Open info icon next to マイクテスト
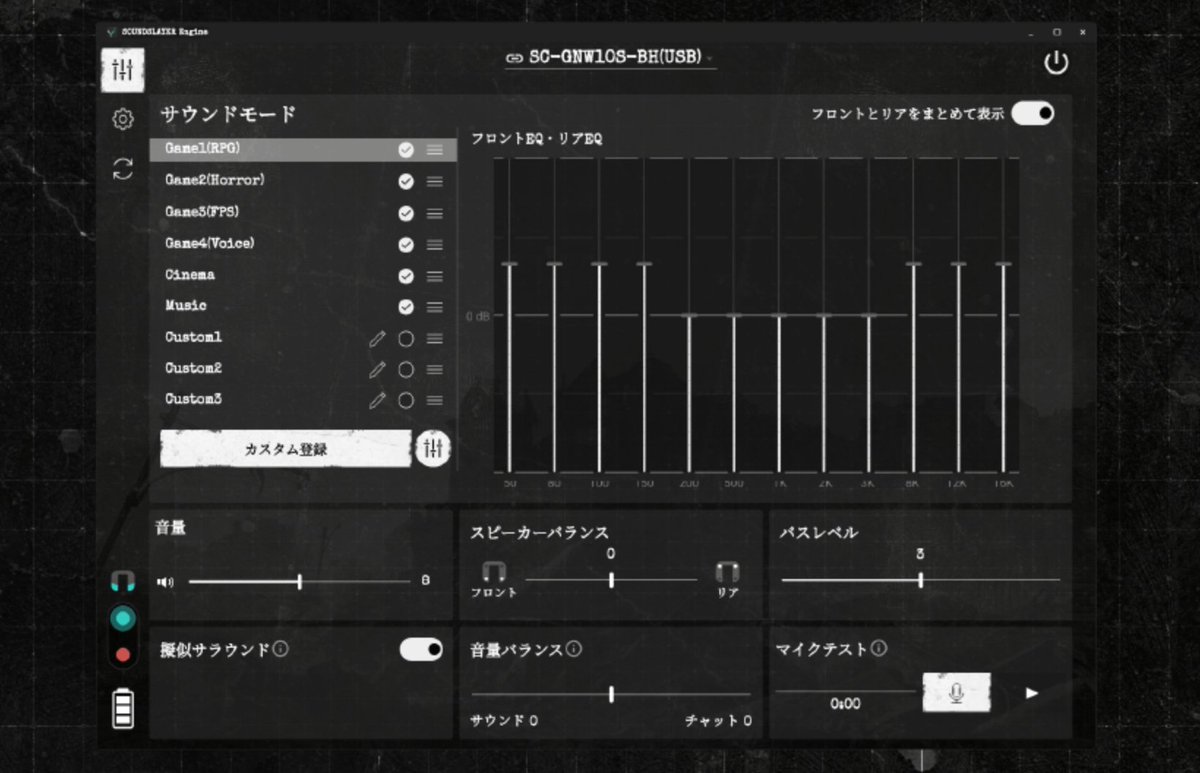The height and width of the screenshot is (773, 1200). point(878,649)
